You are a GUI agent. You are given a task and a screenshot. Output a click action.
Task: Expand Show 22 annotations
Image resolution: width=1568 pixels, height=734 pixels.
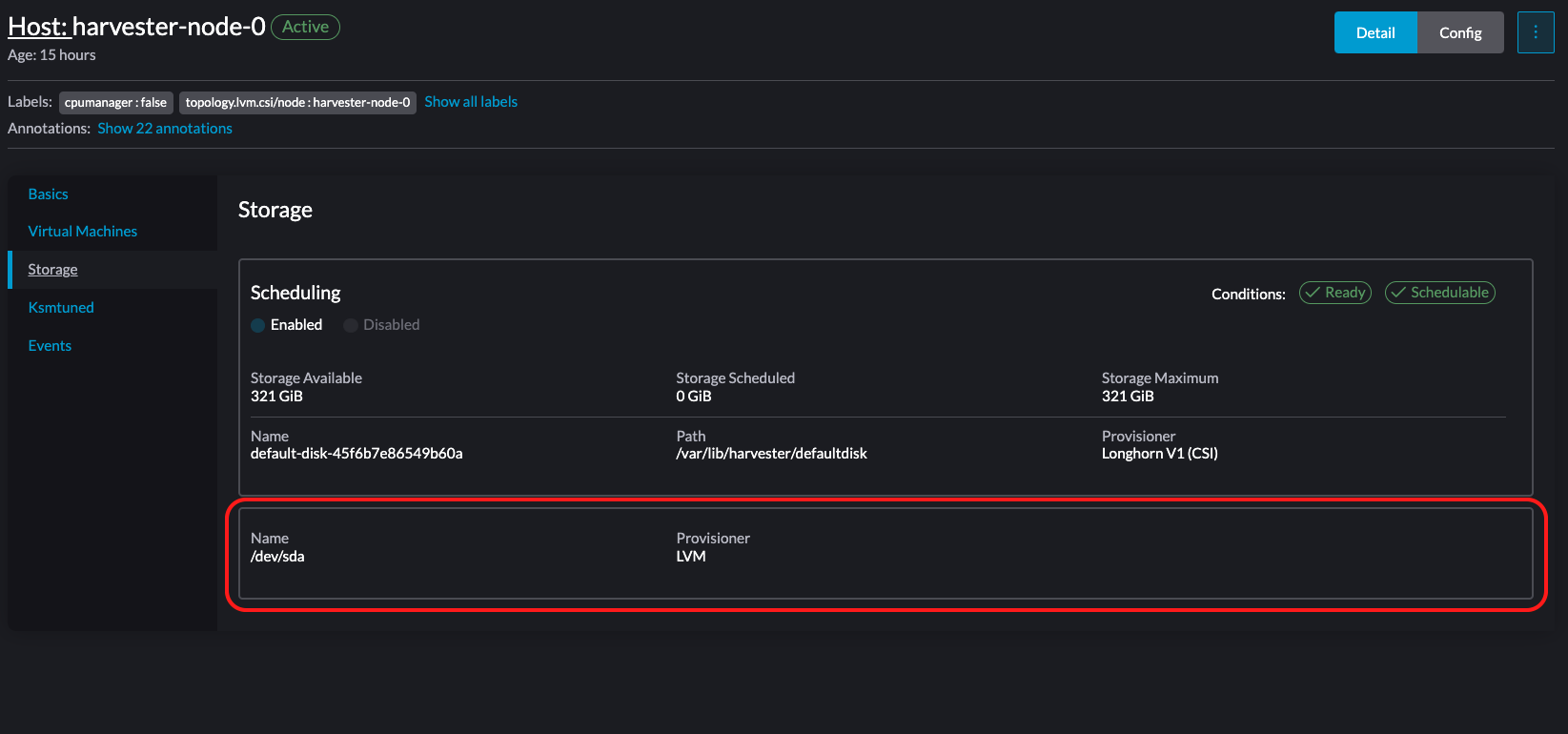click(165, 129)
